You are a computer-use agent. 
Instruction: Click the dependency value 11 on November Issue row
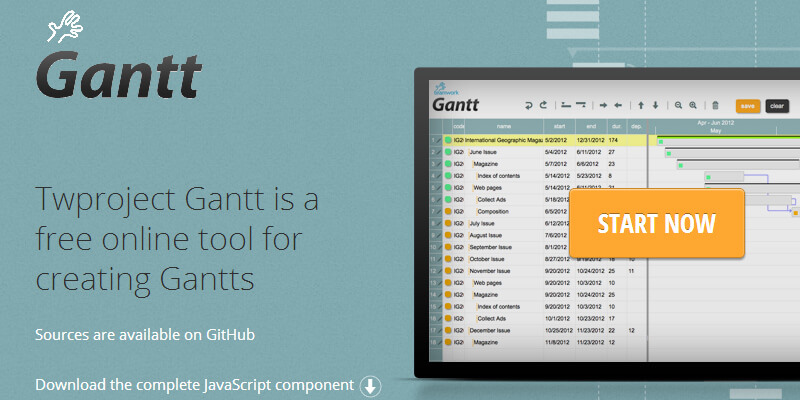[632, 271]
